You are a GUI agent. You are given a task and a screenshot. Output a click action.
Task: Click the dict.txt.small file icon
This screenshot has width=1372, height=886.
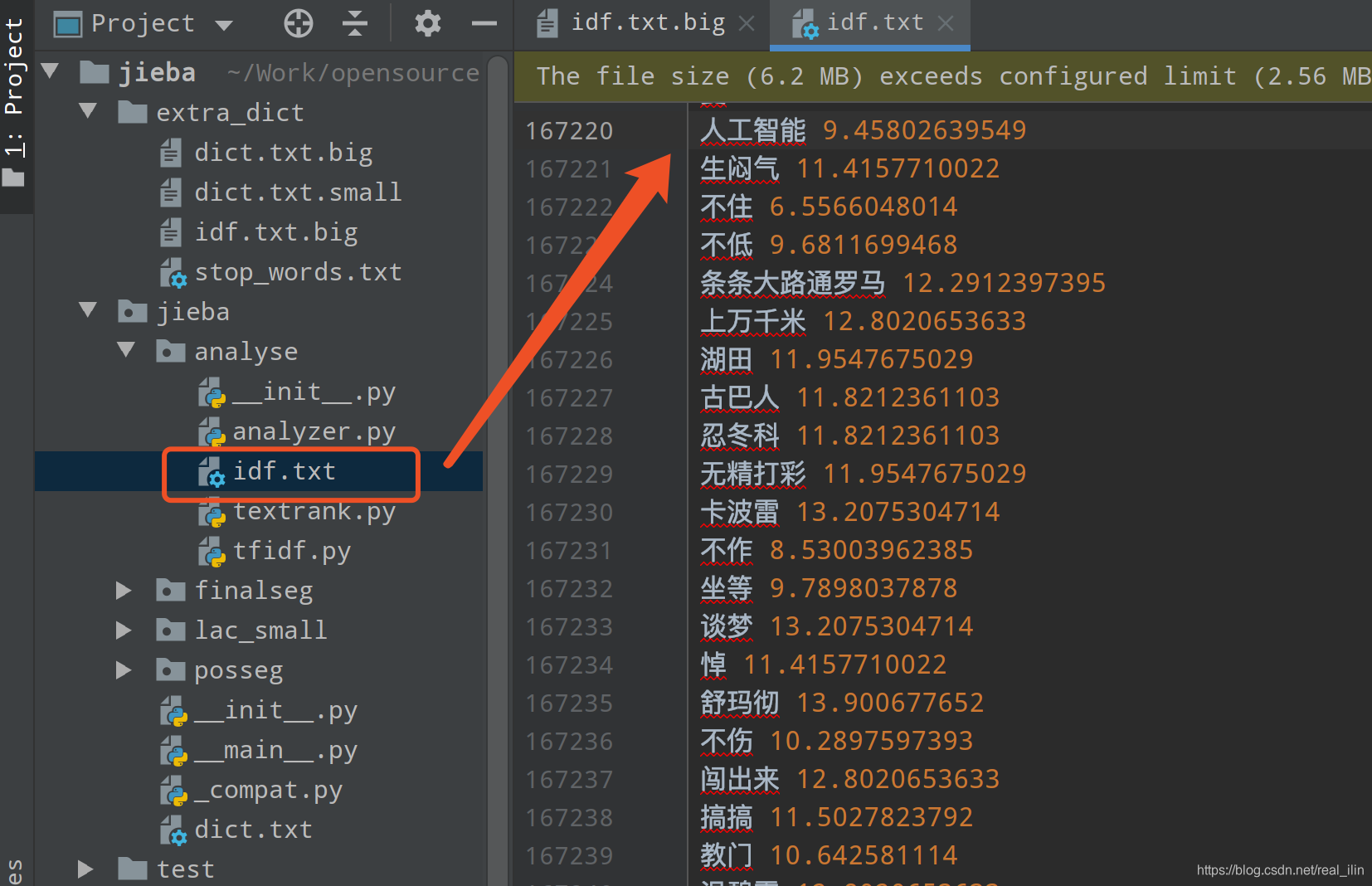[x=171, y=192]
